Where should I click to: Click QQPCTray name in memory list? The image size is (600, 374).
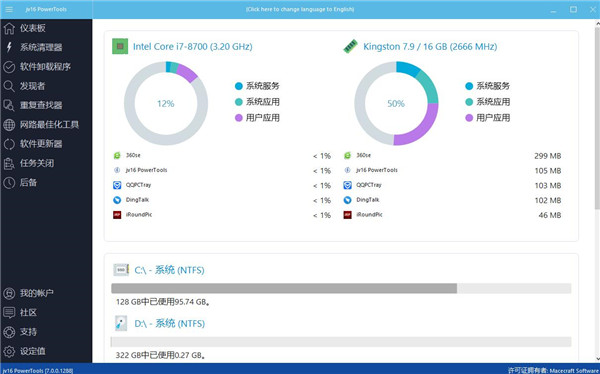[x=369, y=185]
